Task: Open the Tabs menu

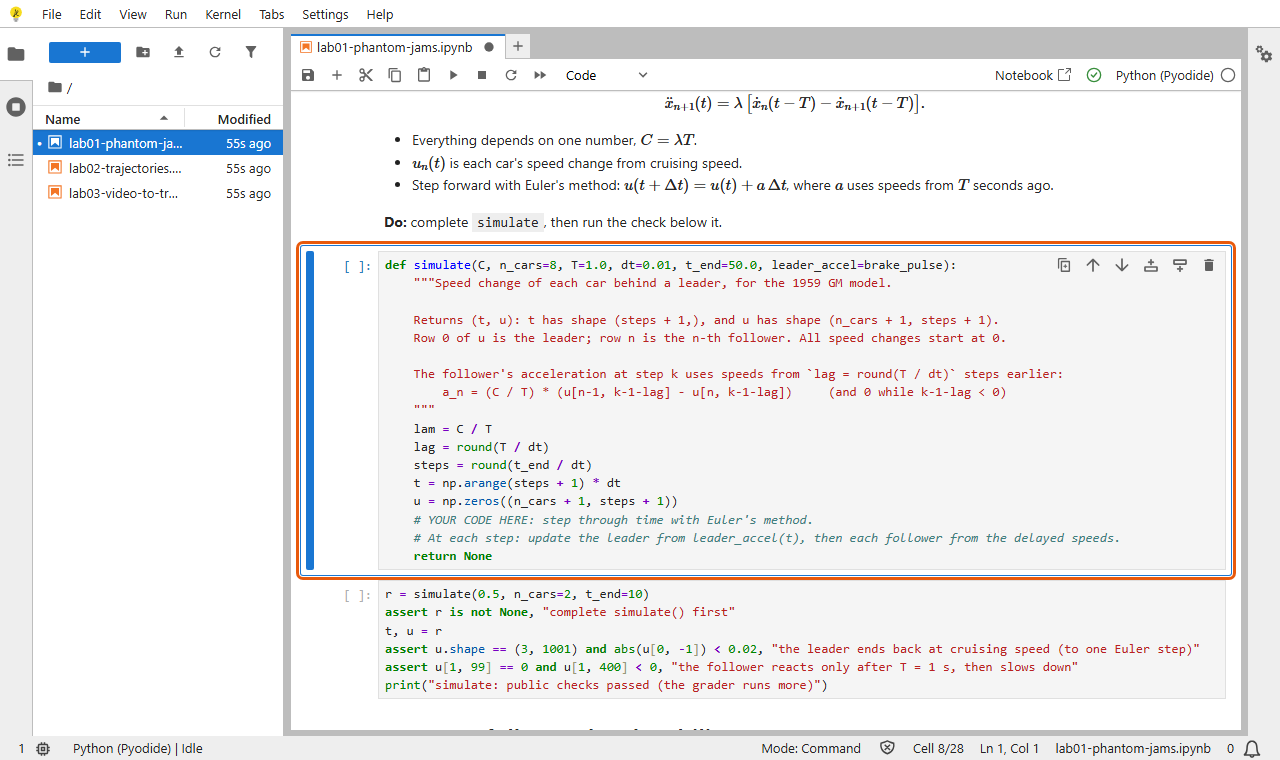Action: [271, 15]
